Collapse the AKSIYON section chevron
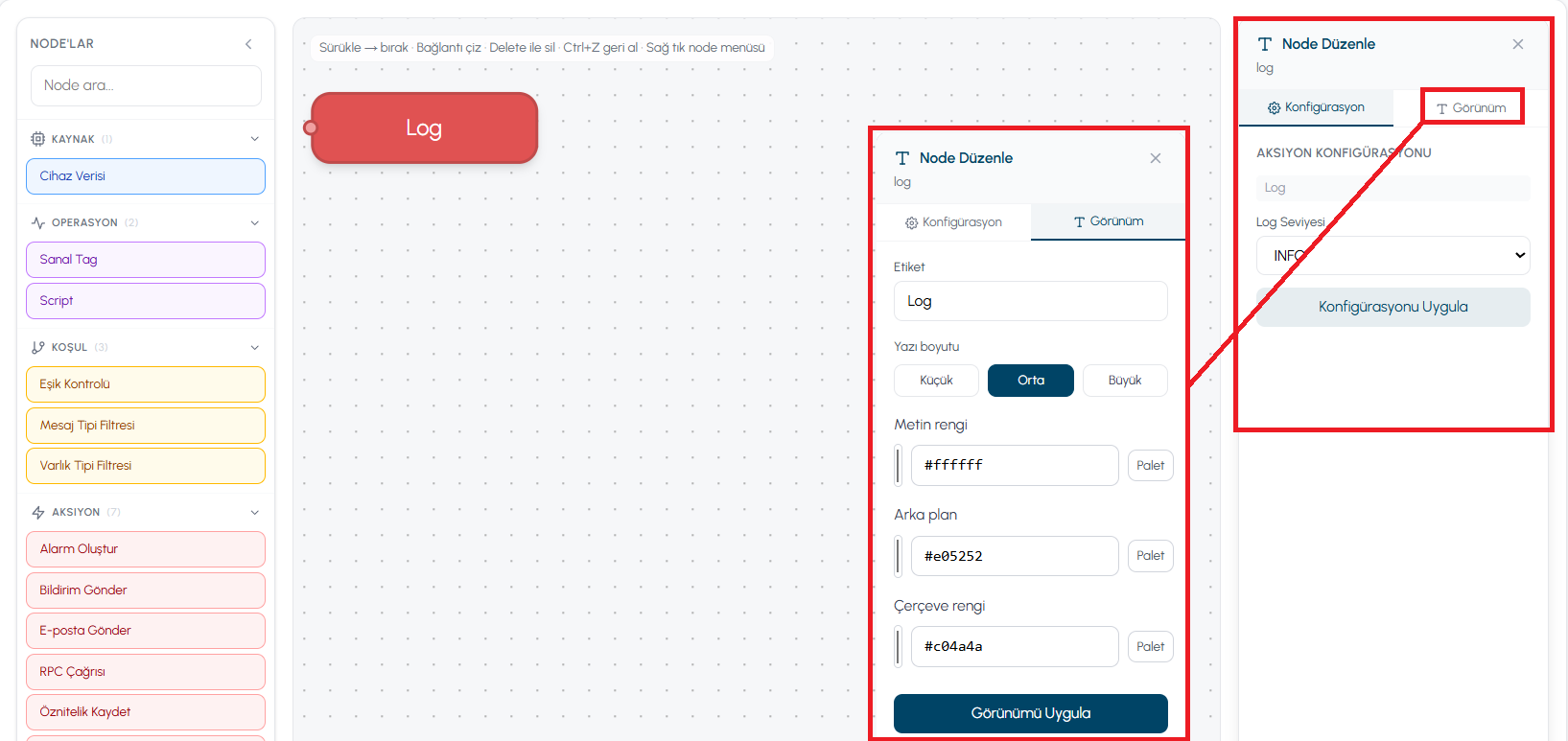Image resolution: width=1568 pixels, height=741 pixels. [x=254, y=512]
